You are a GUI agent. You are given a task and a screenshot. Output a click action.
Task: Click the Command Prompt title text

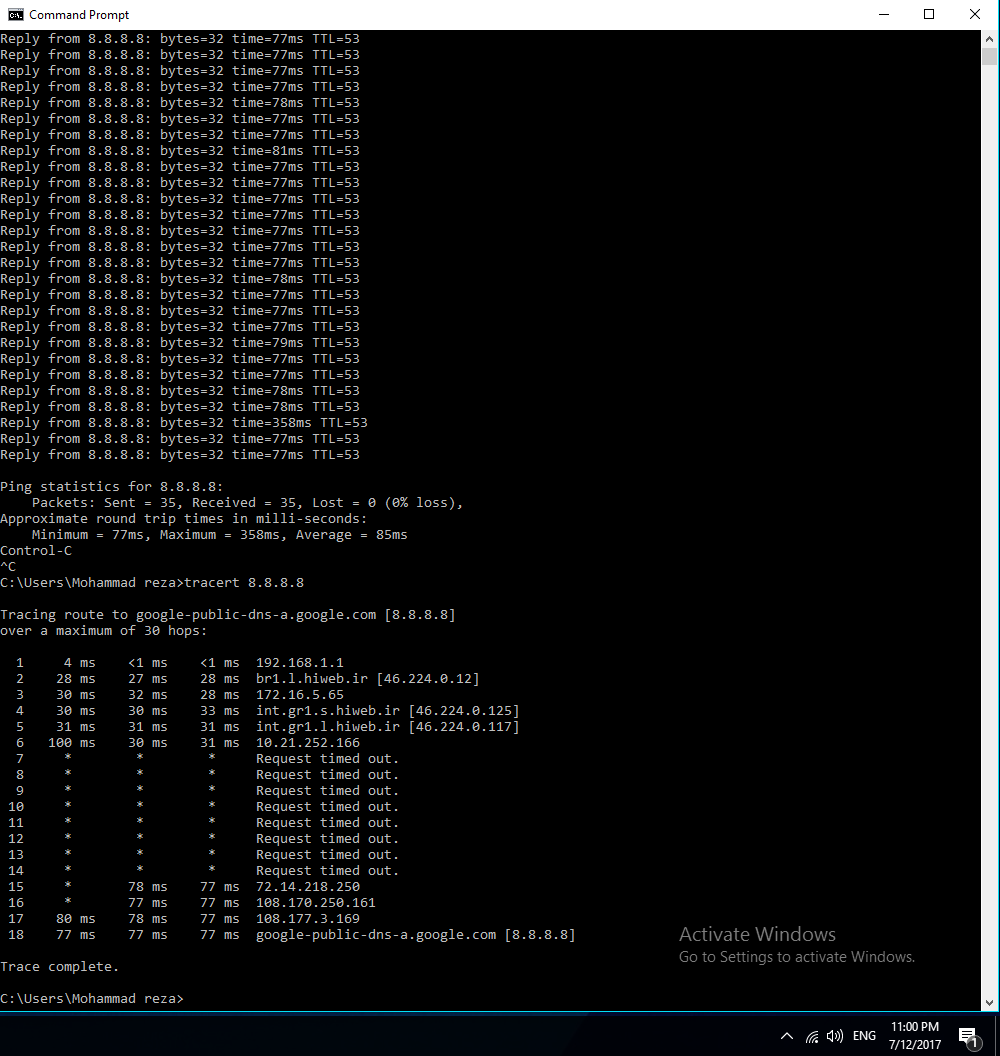click(x=79, y=15)
